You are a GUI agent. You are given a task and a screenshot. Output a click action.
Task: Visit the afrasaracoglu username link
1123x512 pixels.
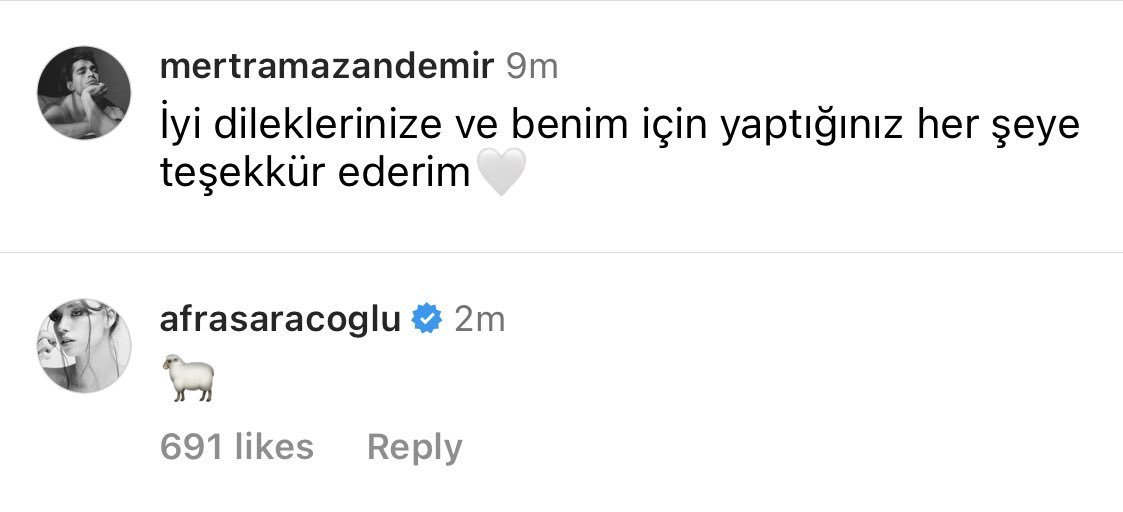pos(280,319)
